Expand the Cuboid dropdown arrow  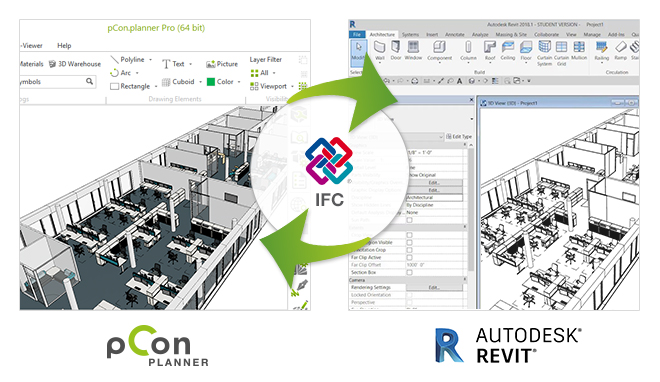[200, 82]
